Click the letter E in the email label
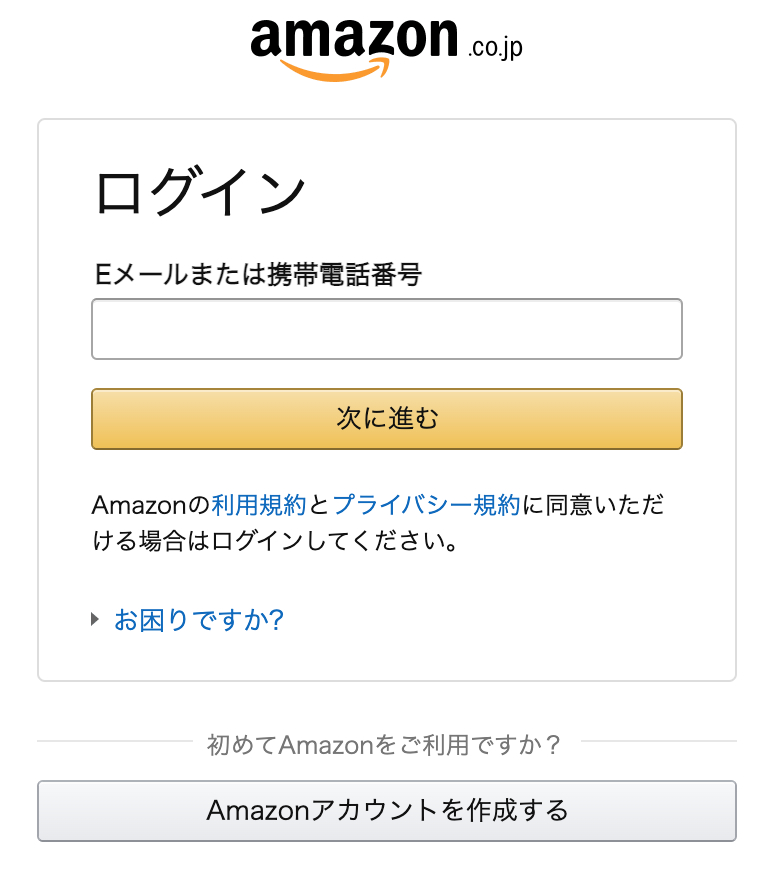The image size is (784, 877). point(101,275)
